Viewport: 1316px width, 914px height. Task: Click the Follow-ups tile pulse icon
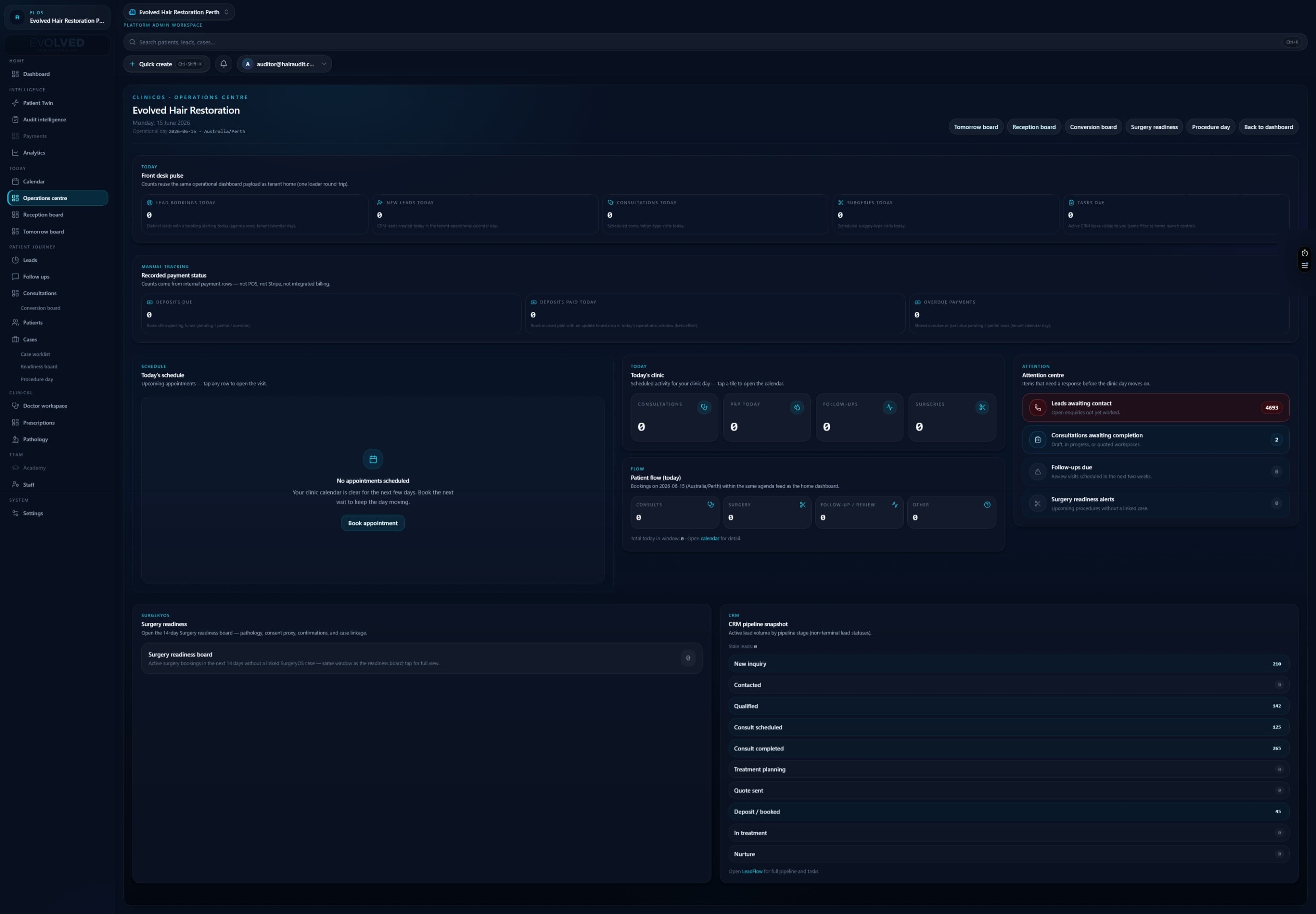point(890,407)
